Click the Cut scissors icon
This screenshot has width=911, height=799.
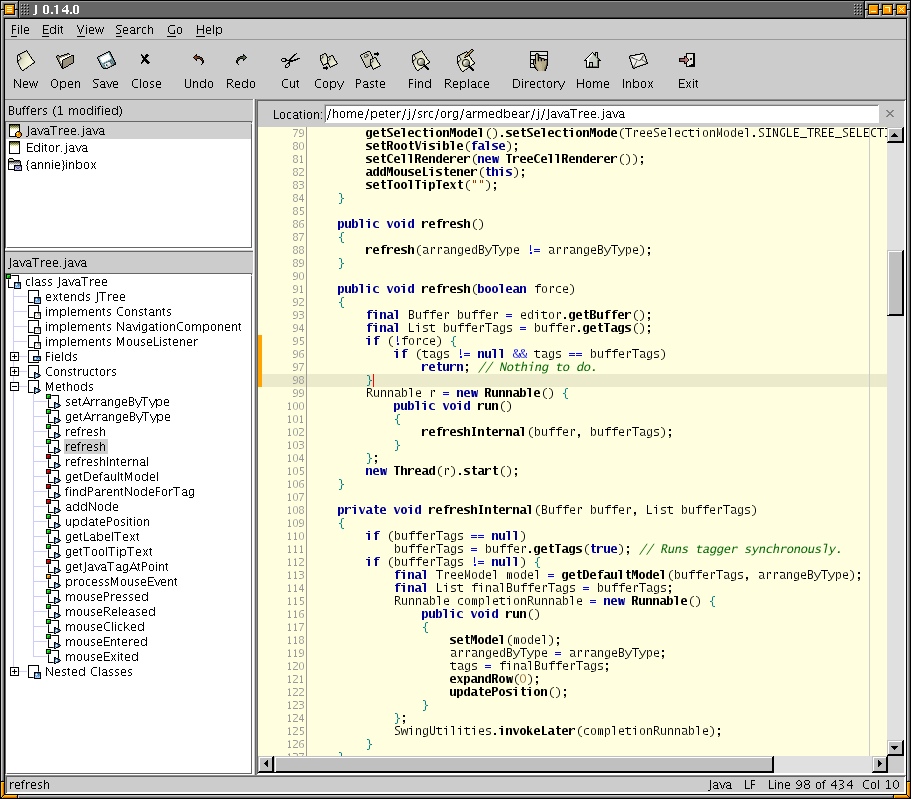click(290, 62)
